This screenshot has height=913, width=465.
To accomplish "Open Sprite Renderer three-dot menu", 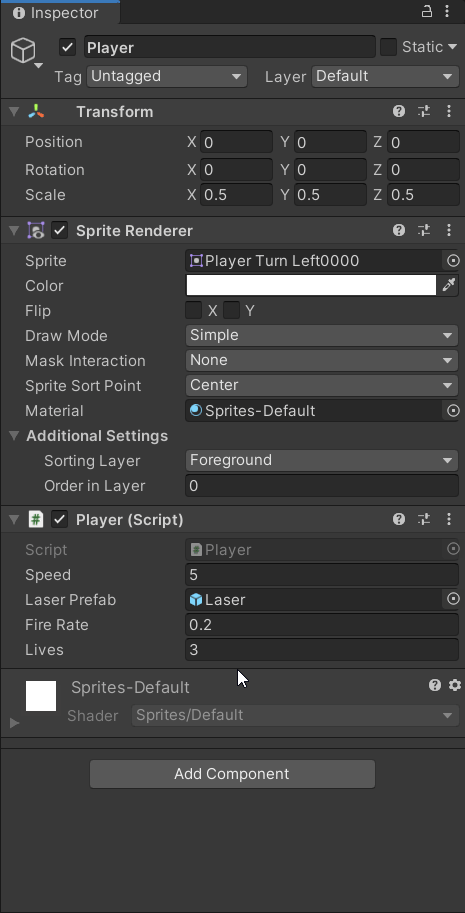I will point(449,230).
